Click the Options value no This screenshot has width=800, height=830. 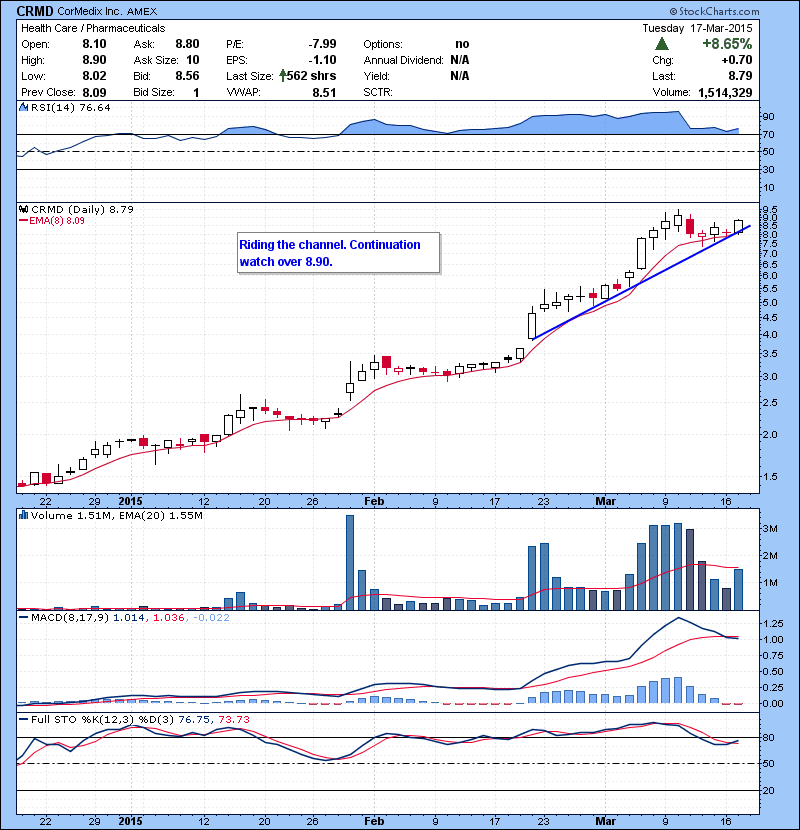coord(462,44)
